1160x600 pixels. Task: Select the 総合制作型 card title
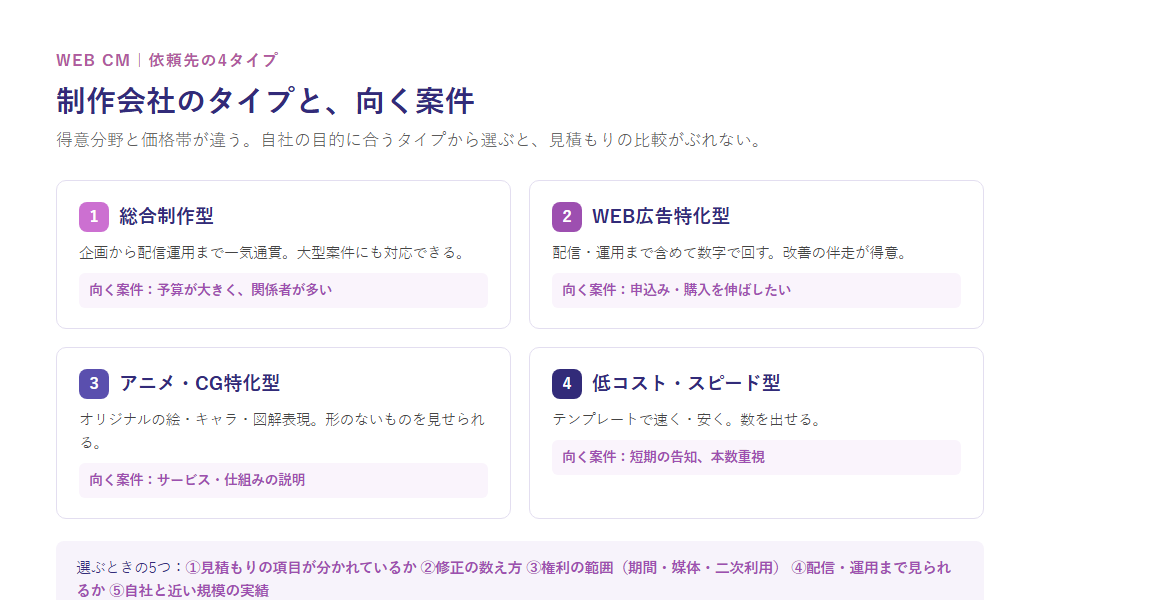coord(166,217)
